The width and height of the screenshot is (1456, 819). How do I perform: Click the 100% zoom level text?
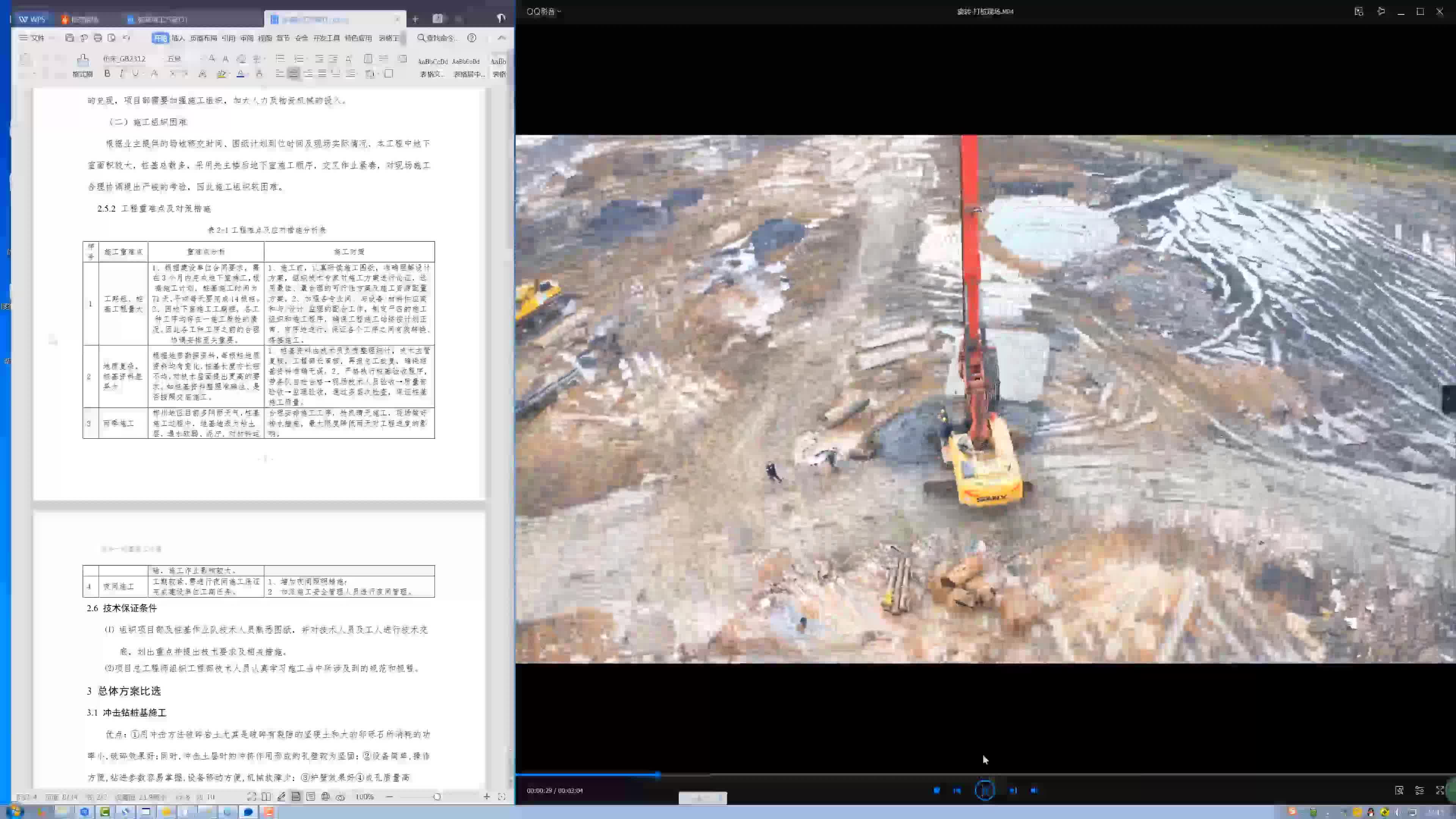pos(364,796)
